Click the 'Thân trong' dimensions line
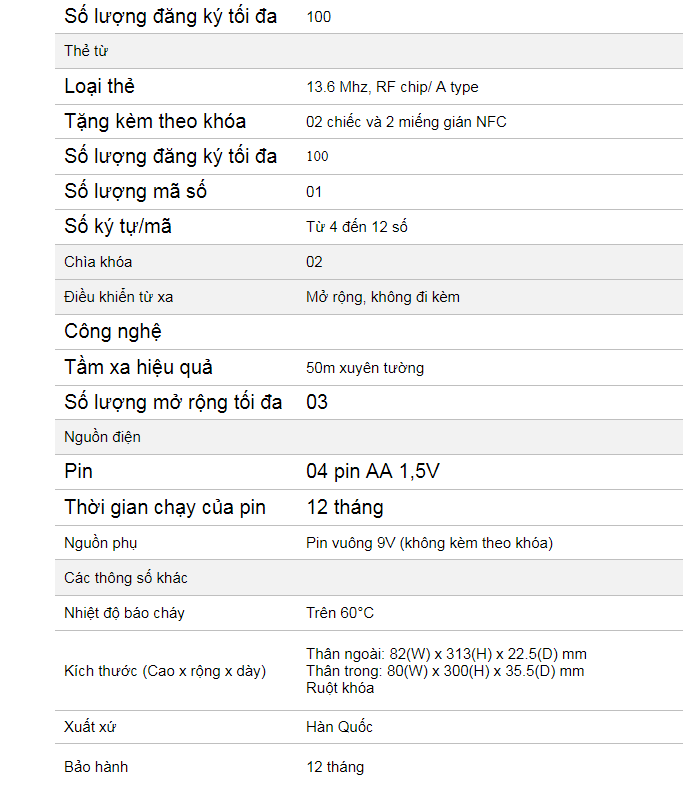684x801 pixels. (x=445, y=671)
